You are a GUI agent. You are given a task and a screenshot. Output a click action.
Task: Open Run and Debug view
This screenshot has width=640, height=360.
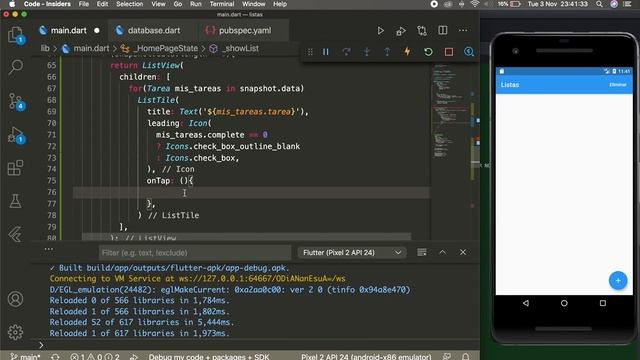tap(16, 135)
